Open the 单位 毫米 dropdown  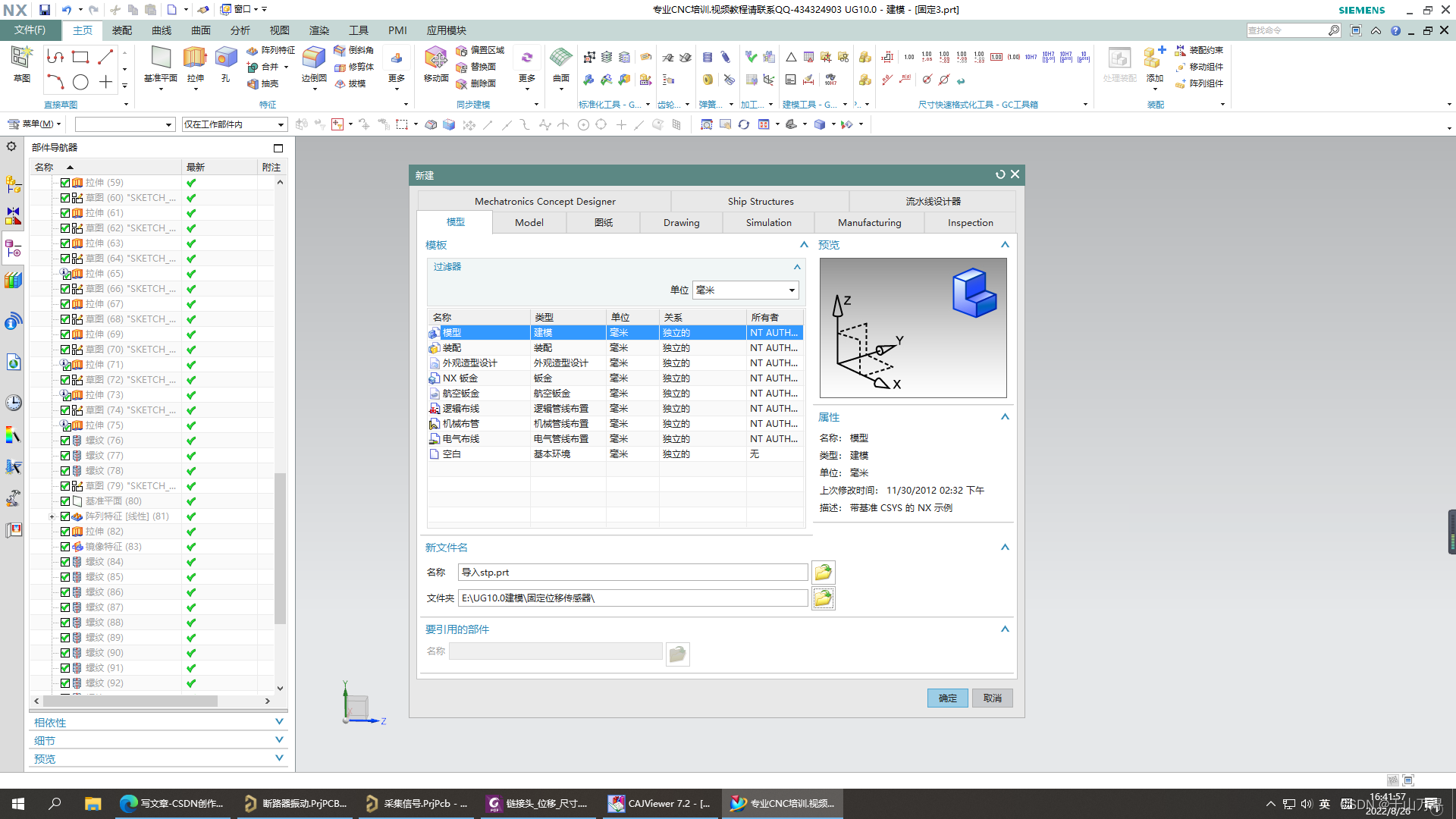791,290
